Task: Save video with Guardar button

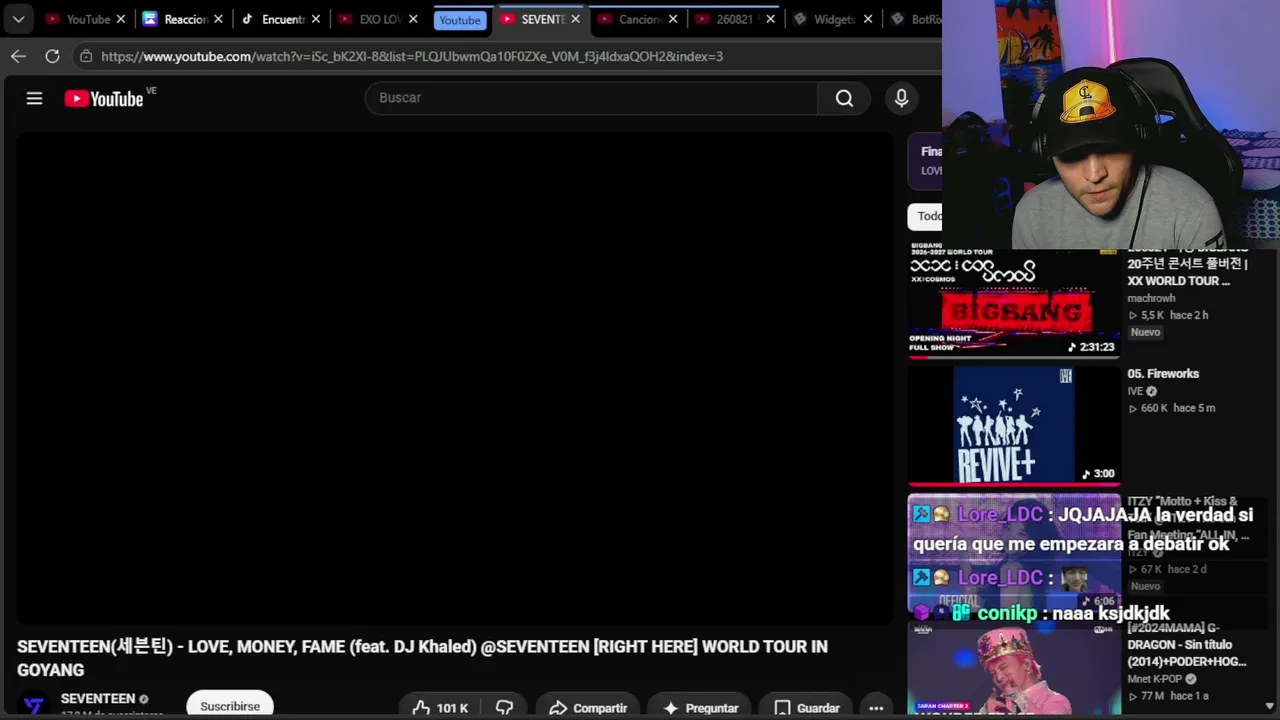Action: click(806, 707)
